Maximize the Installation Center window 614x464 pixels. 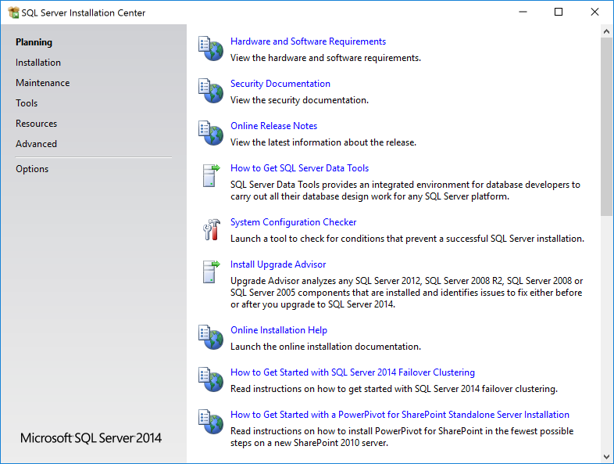[558, 12]
